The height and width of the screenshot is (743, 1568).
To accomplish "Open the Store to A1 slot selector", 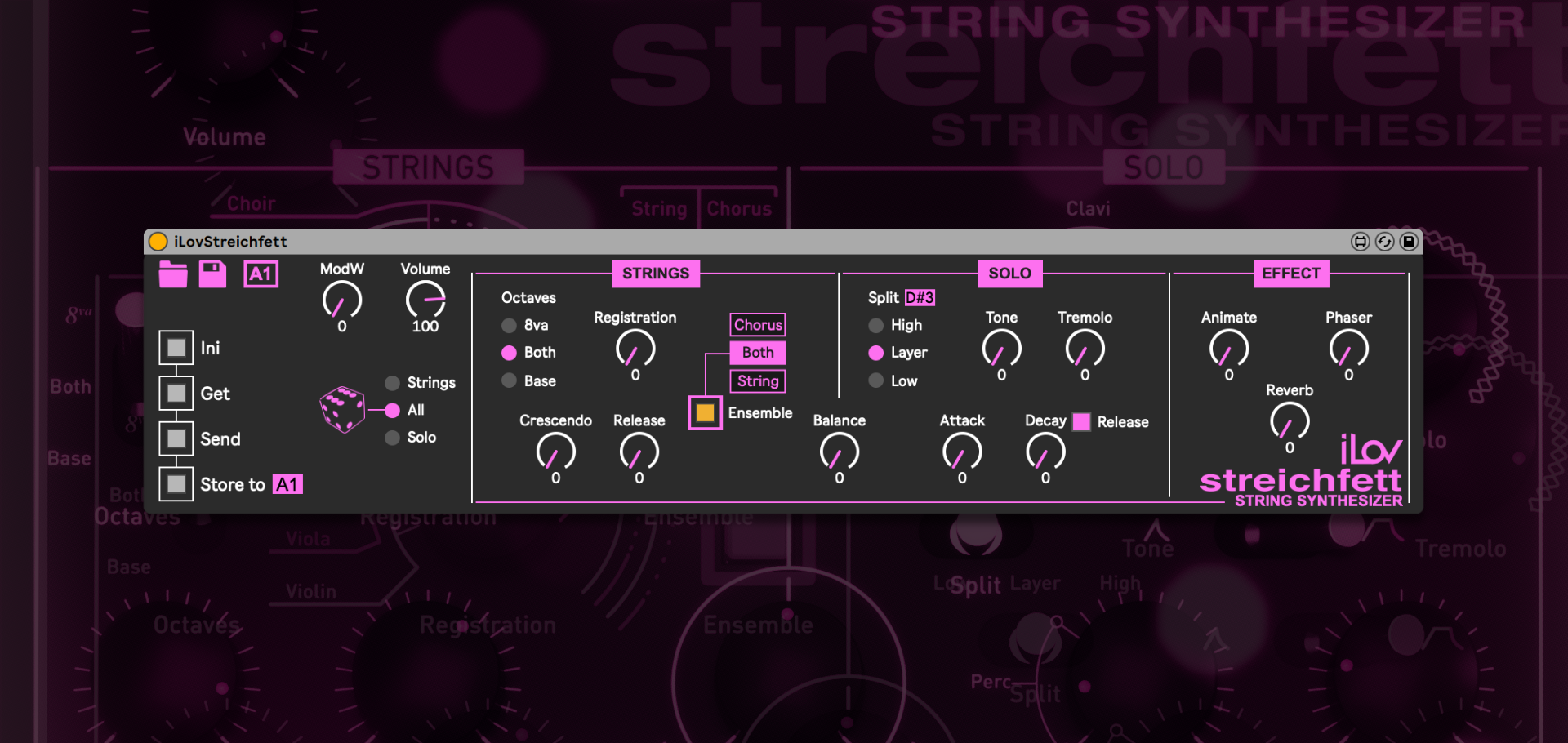I will point(287,485).
